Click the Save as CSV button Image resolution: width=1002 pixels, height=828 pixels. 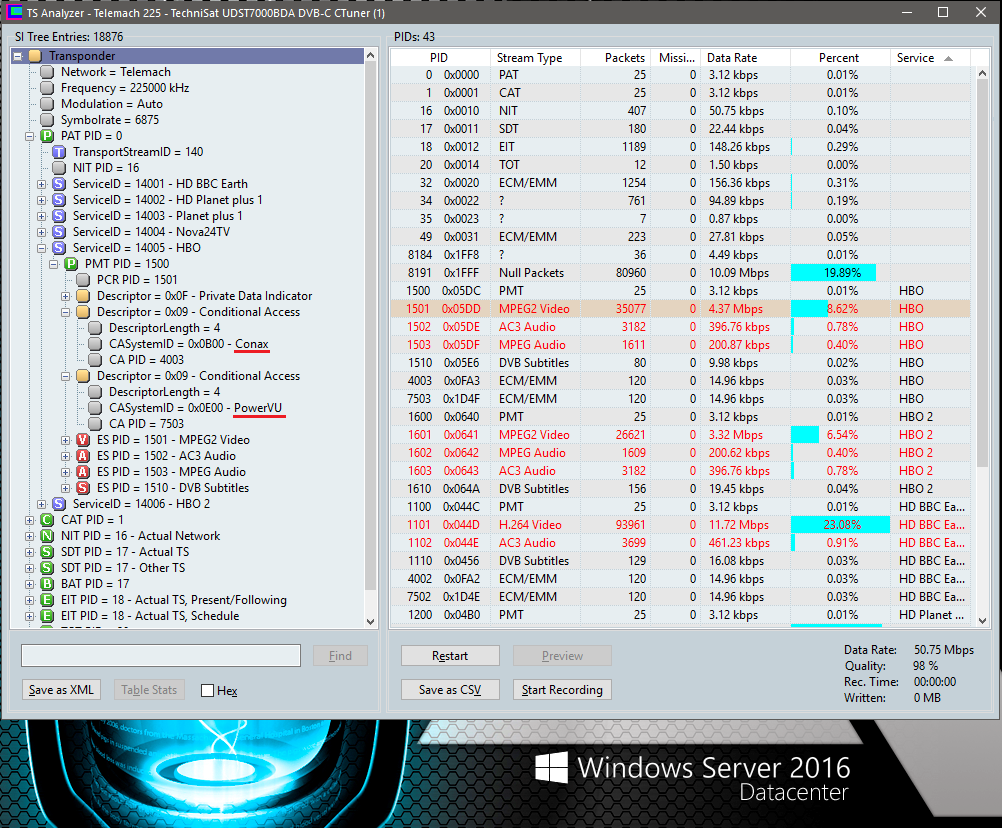tap(450, 690)
